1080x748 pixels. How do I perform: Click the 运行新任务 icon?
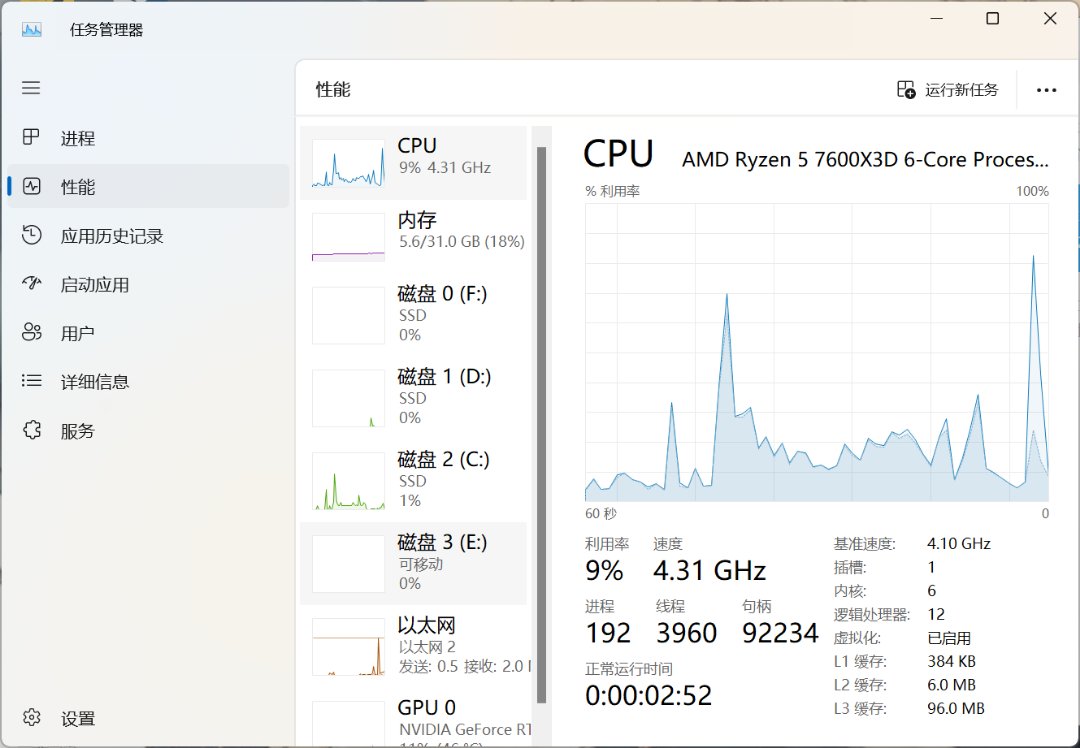coord(906,90)
